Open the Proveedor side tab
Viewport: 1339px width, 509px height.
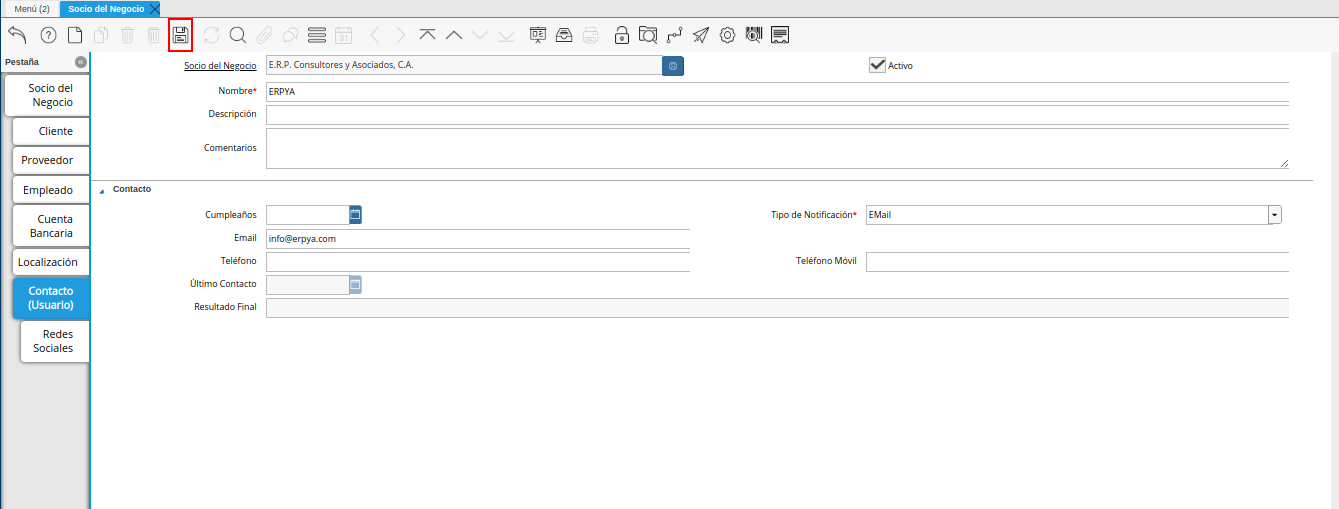click(x=51, y=160)
